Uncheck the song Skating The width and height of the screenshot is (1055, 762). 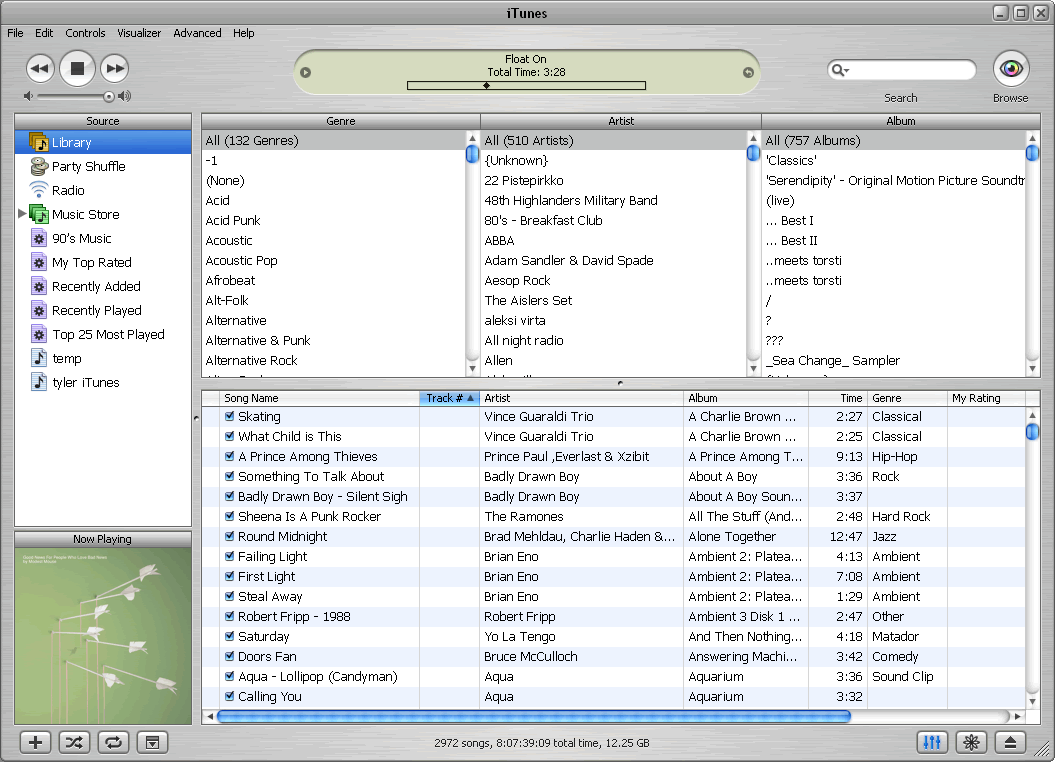(x=228, y=416)
